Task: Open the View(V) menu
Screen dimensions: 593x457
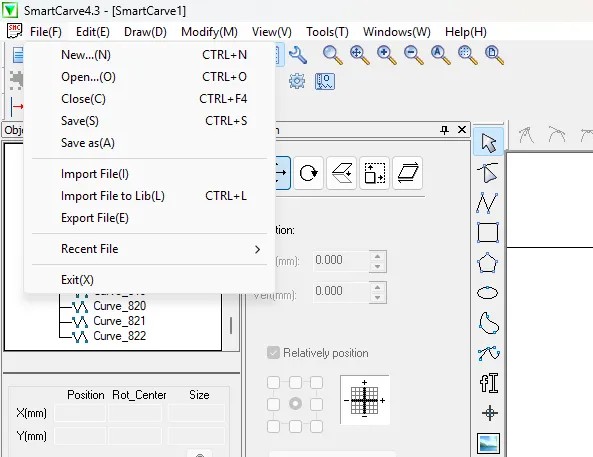Action: (272, 32)
